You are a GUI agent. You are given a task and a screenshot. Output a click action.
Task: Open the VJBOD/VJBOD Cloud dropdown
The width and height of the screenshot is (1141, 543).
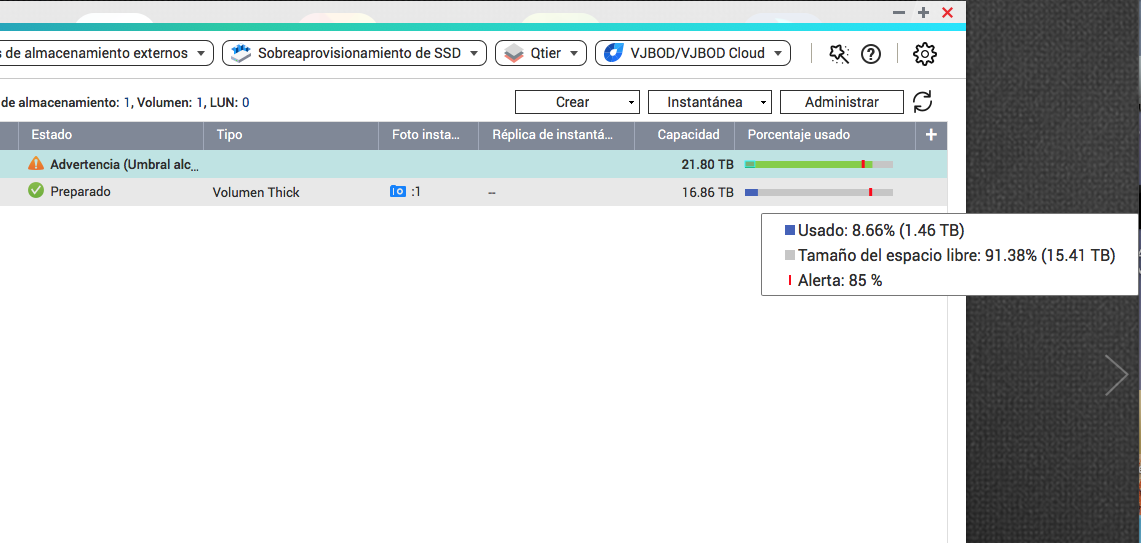coord(692,53)
